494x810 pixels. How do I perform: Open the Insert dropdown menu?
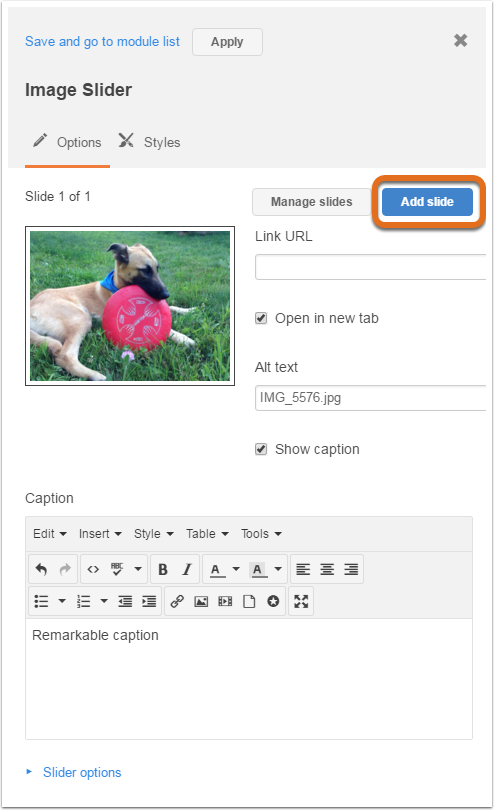click(x=100, y=534)
